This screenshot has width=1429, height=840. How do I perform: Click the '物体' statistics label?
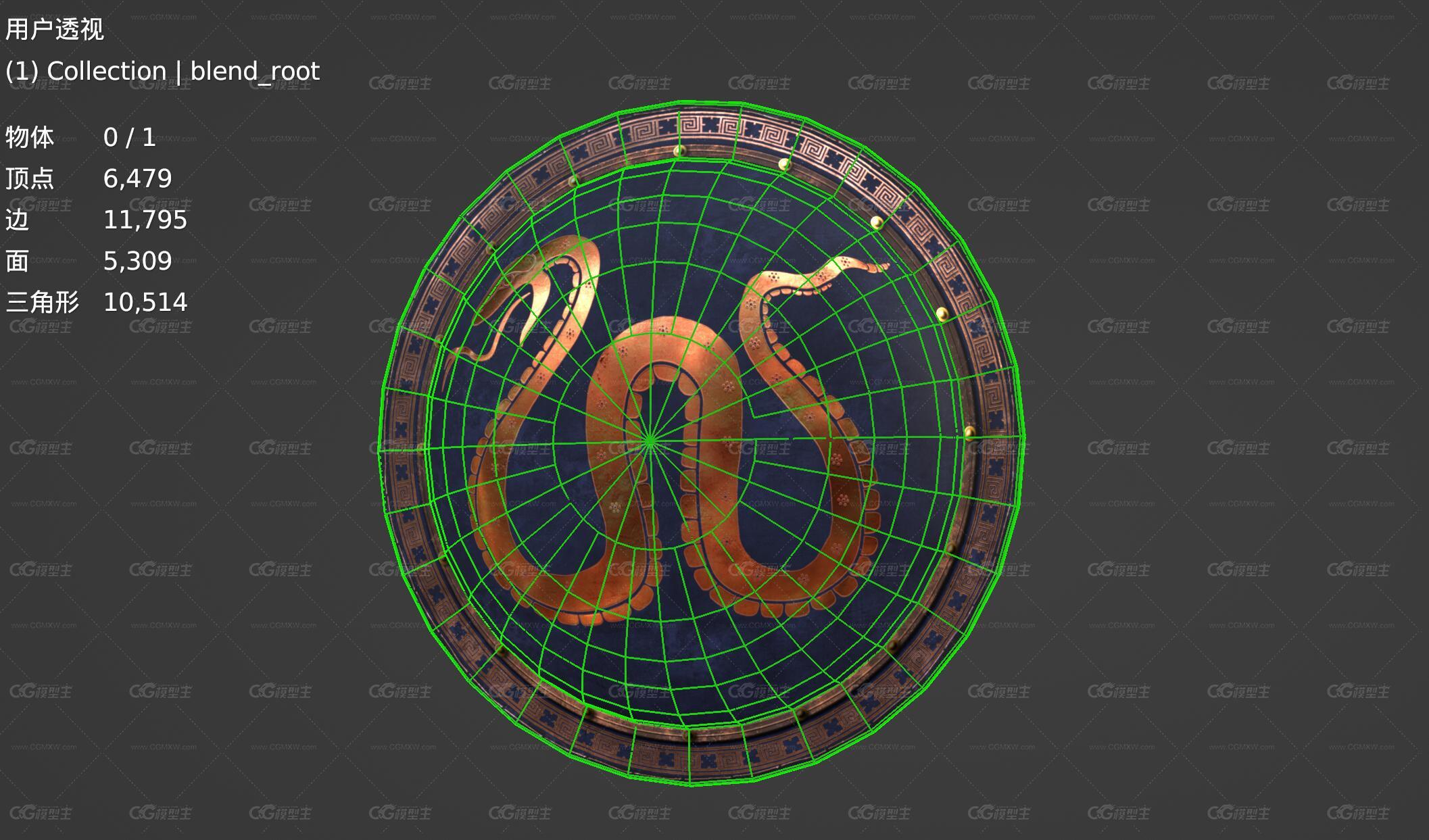30,138
